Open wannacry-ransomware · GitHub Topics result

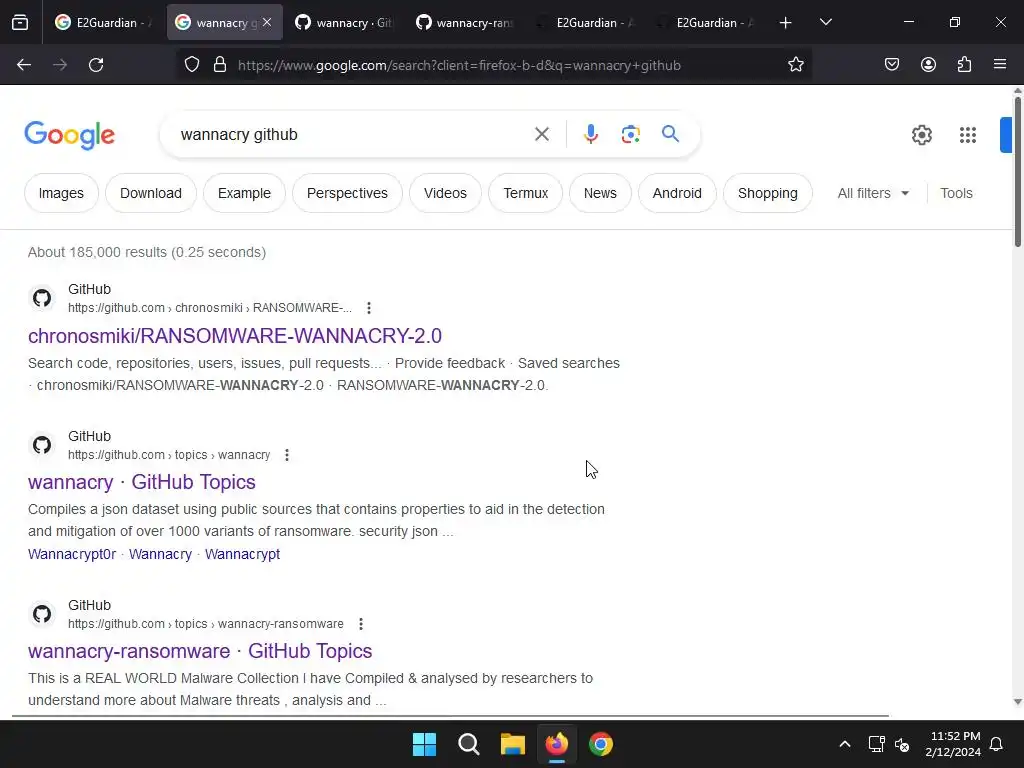200,651
